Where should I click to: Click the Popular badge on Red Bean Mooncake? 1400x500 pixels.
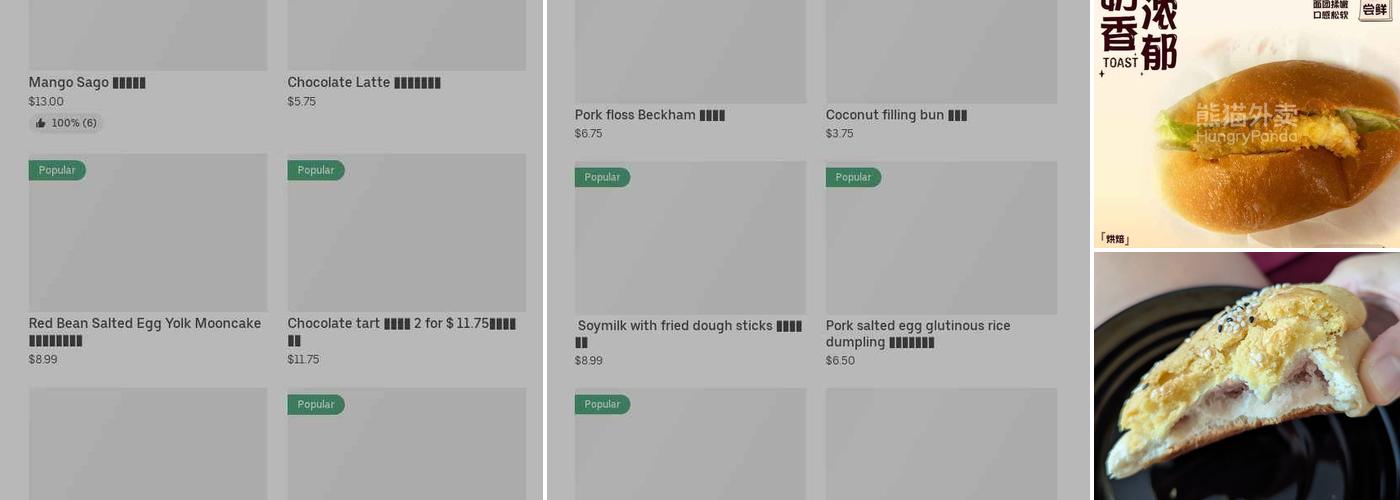point(57,170)
